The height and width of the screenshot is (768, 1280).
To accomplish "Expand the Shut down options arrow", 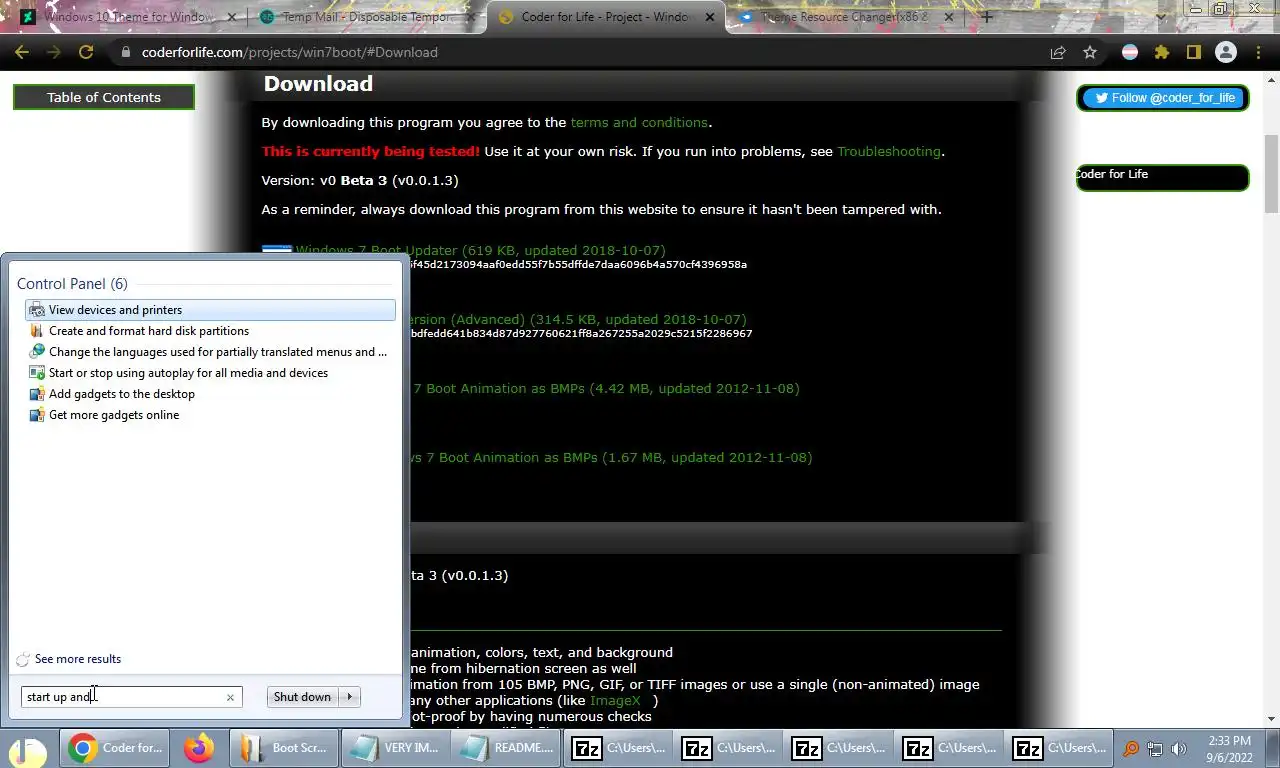I will [x=350, y=697].
